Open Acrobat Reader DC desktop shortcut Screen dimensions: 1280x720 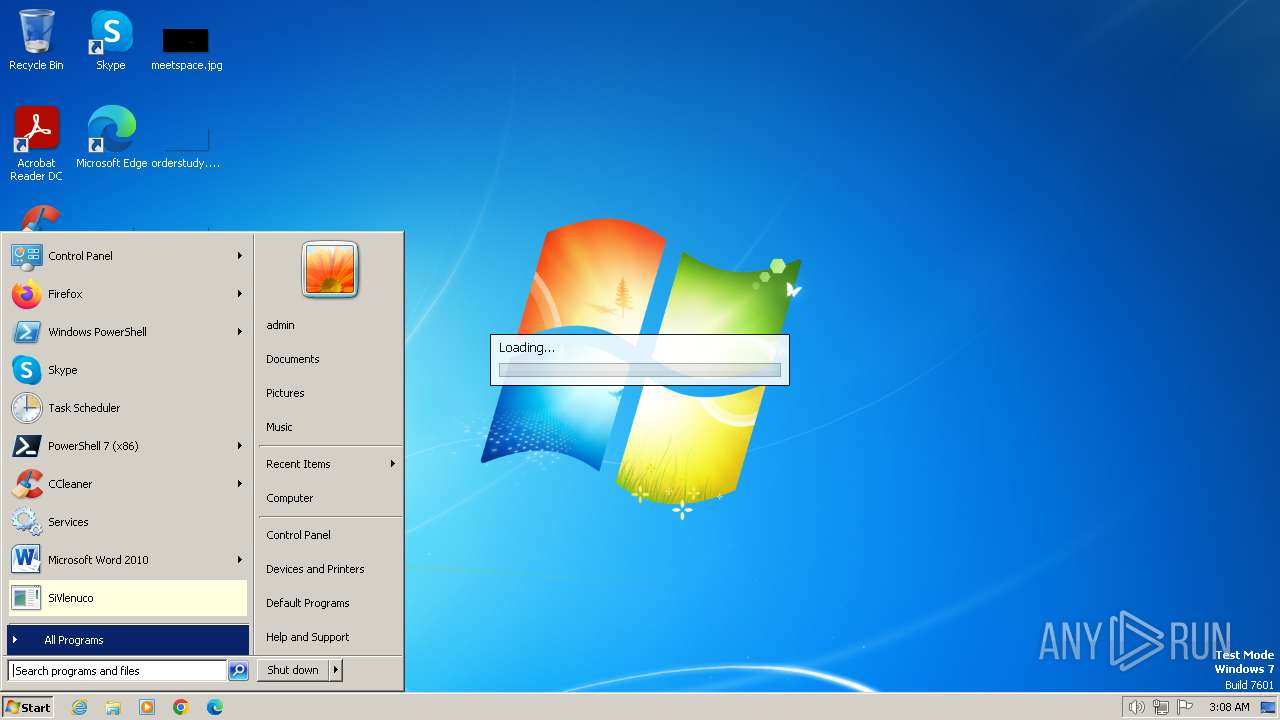37,144
